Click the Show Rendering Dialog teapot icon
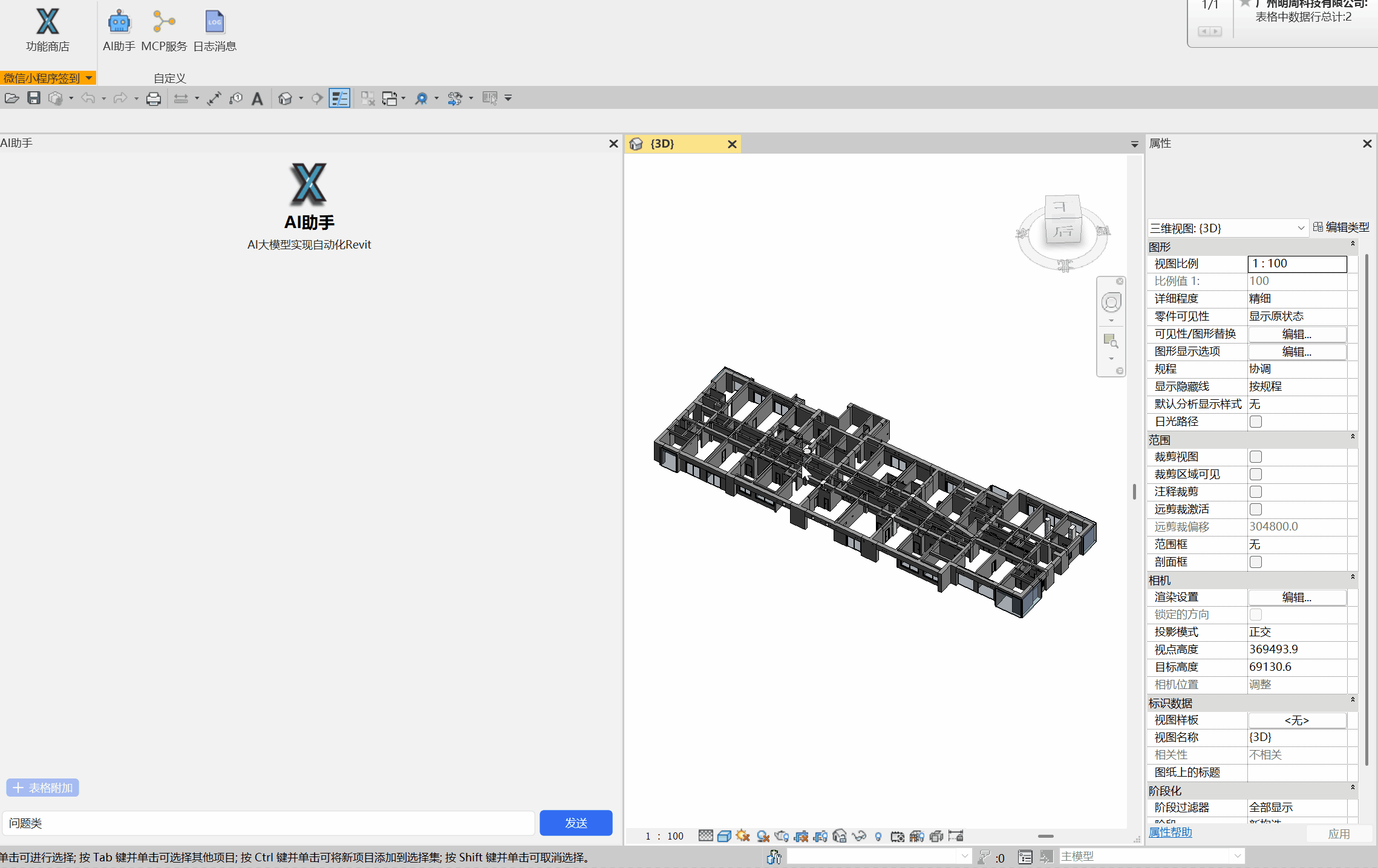 point(782,836)
